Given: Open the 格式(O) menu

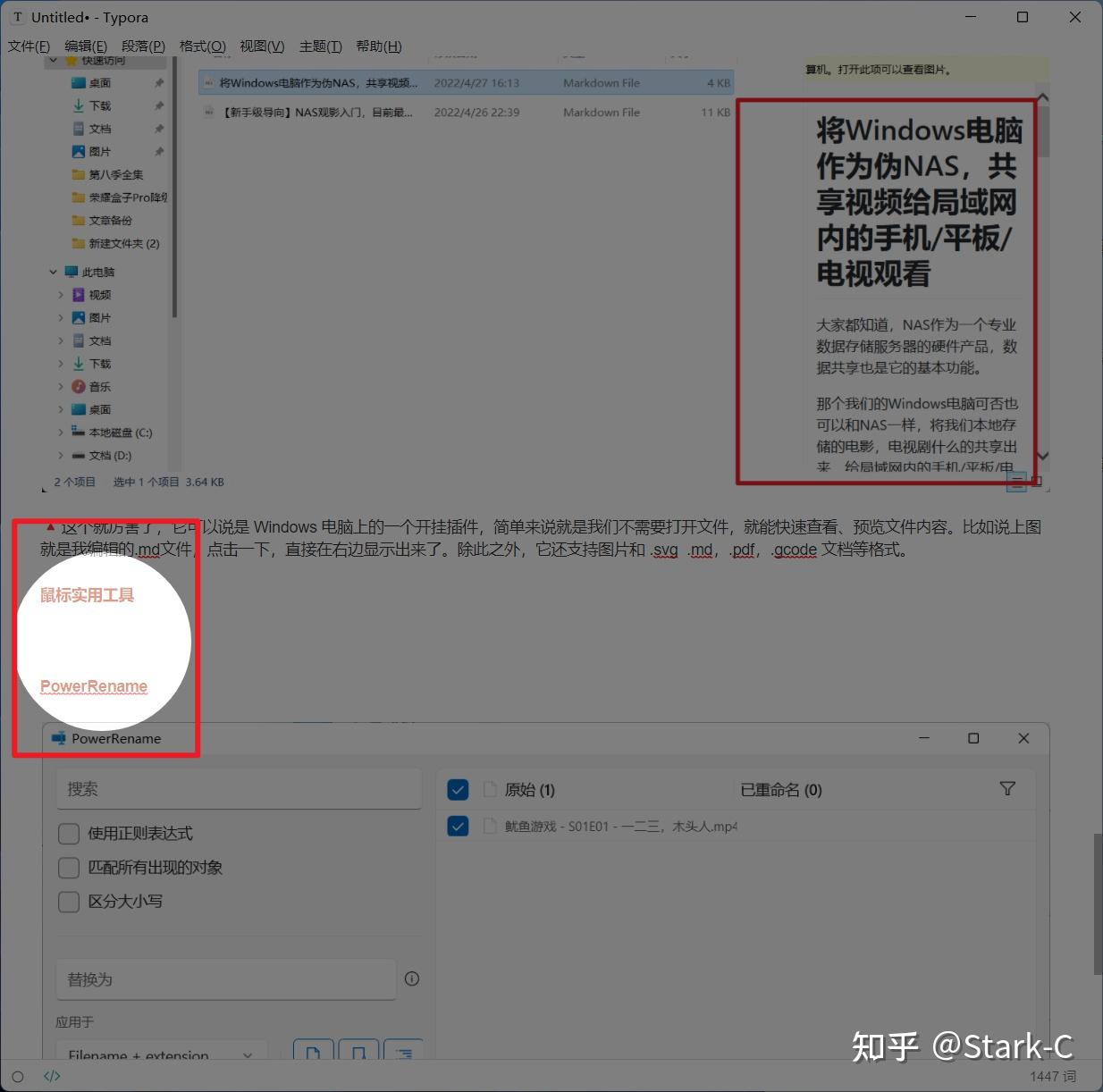Looking at the screenshot, I should coord(202,46).
